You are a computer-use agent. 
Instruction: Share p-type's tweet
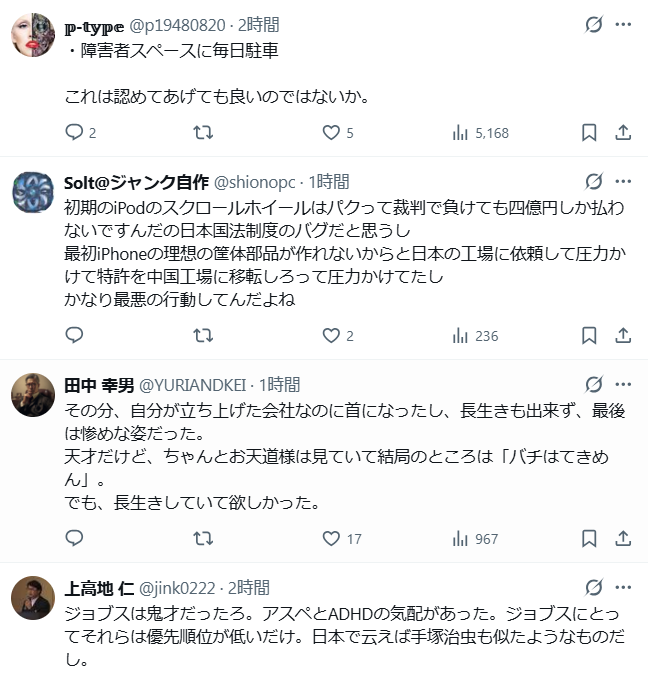click(x=622, y=132)
